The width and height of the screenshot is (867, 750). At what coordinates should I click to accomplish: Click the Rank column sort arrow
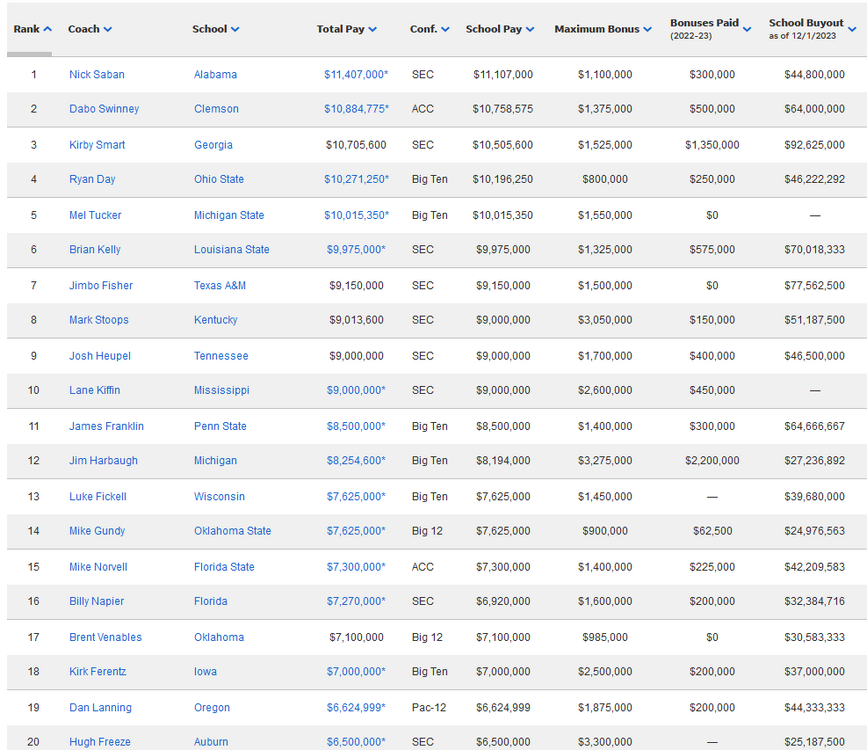pos(48,30)
